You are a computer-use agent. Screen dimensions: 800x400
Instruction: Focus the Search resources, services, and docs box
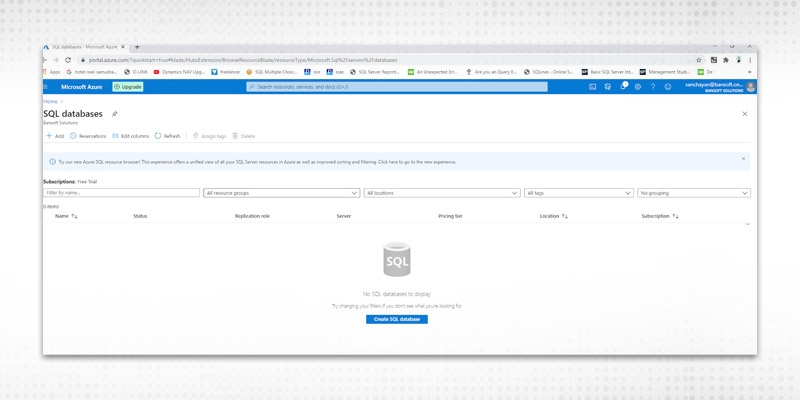click(x=396, y=87)
